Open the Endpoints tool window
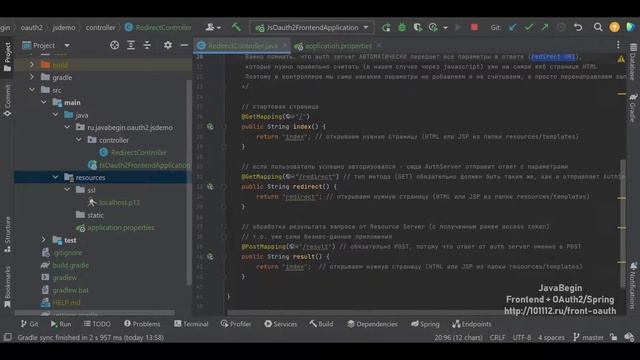 tap(472, 324)
